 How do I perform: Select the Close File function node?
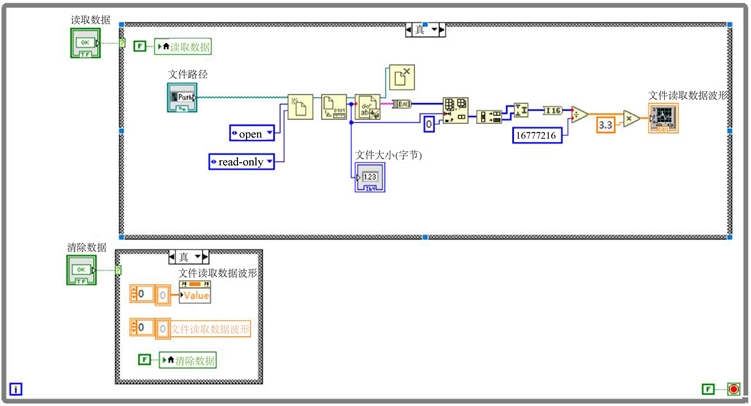402,76
